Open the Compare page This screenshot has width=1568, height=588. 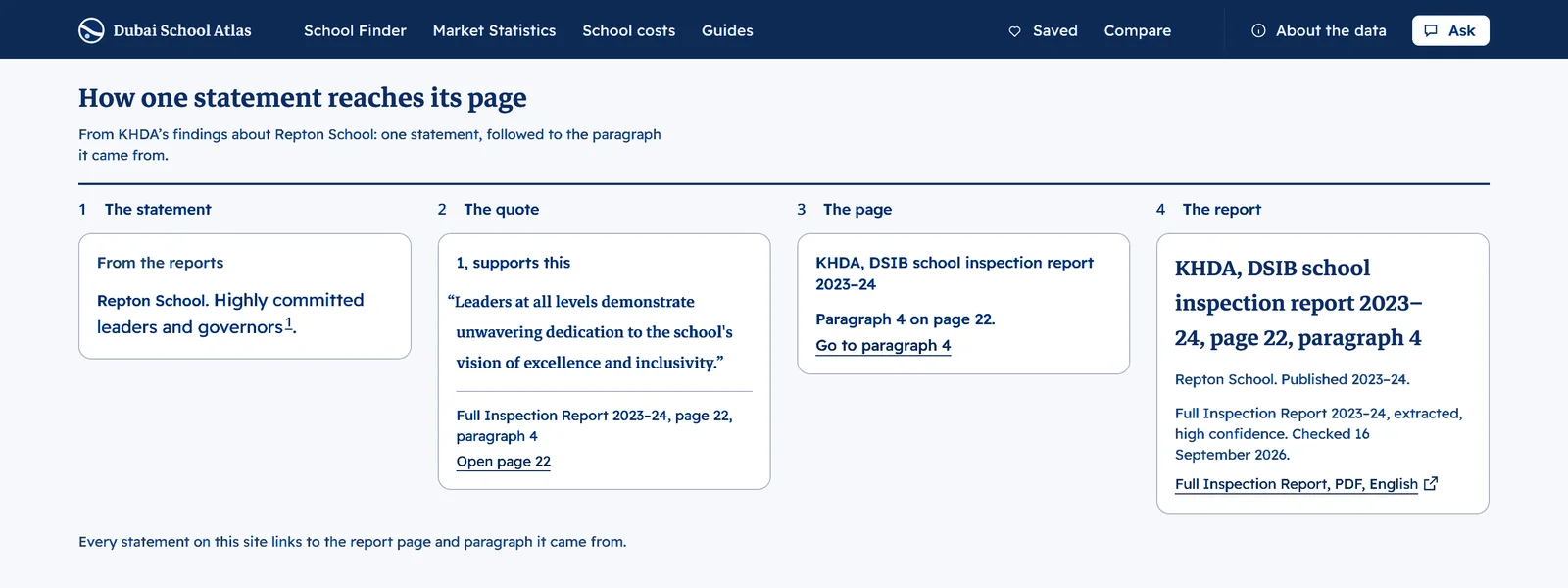tap(1137, 30)
